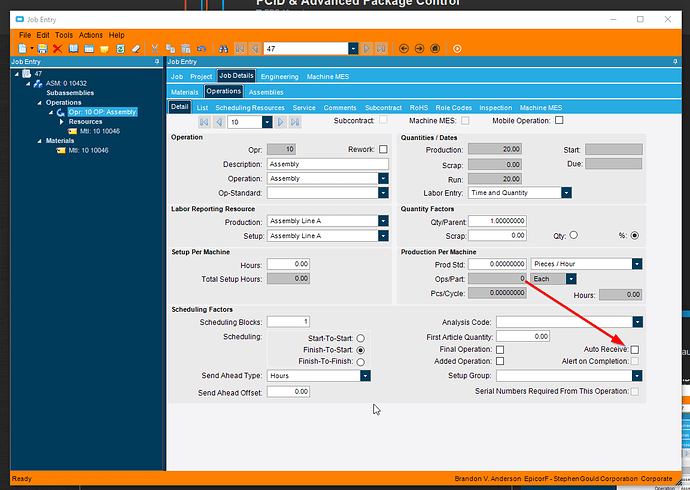
Task: Select the % scrap radio button
Action: tap(635, 235)
